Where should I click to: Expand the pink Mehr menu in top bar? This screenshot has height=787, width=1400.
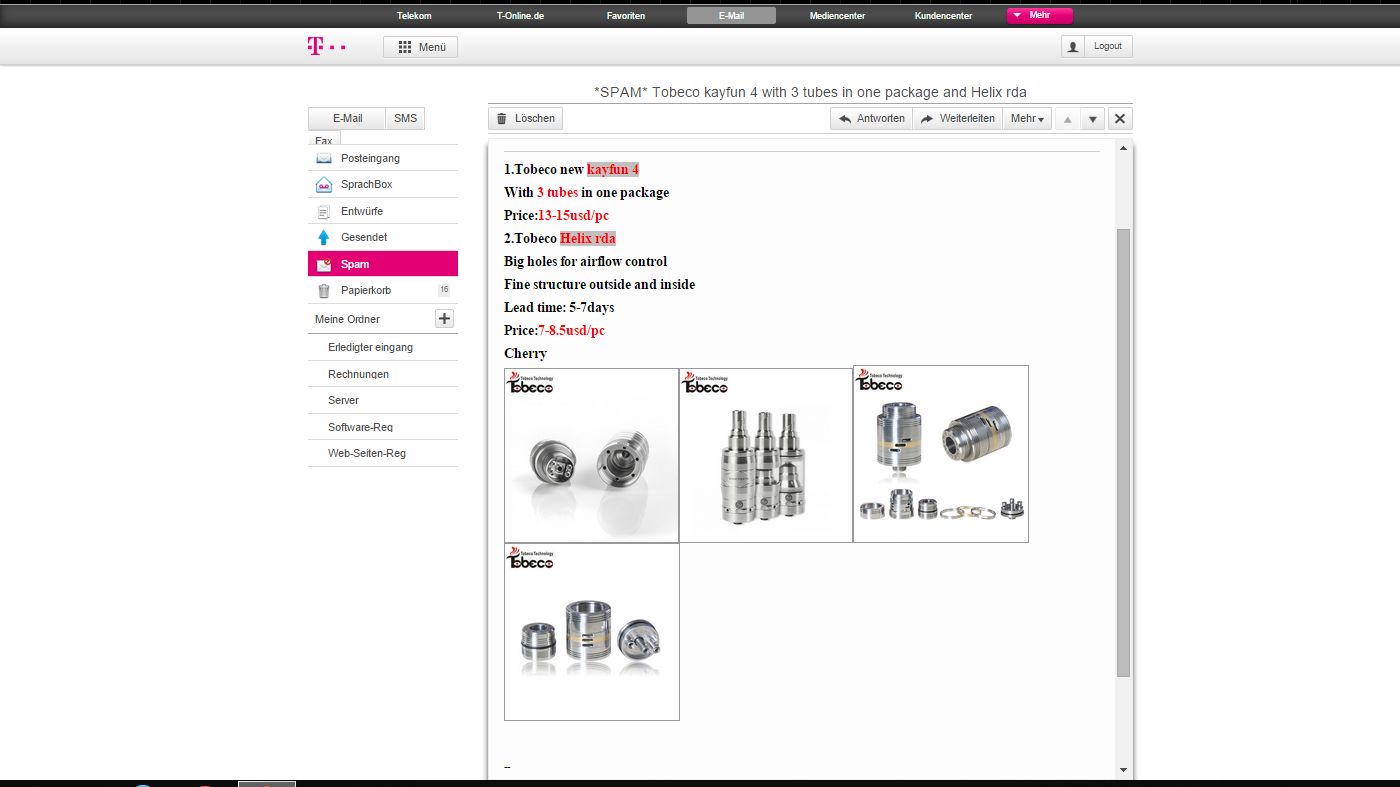(1039, 16)
